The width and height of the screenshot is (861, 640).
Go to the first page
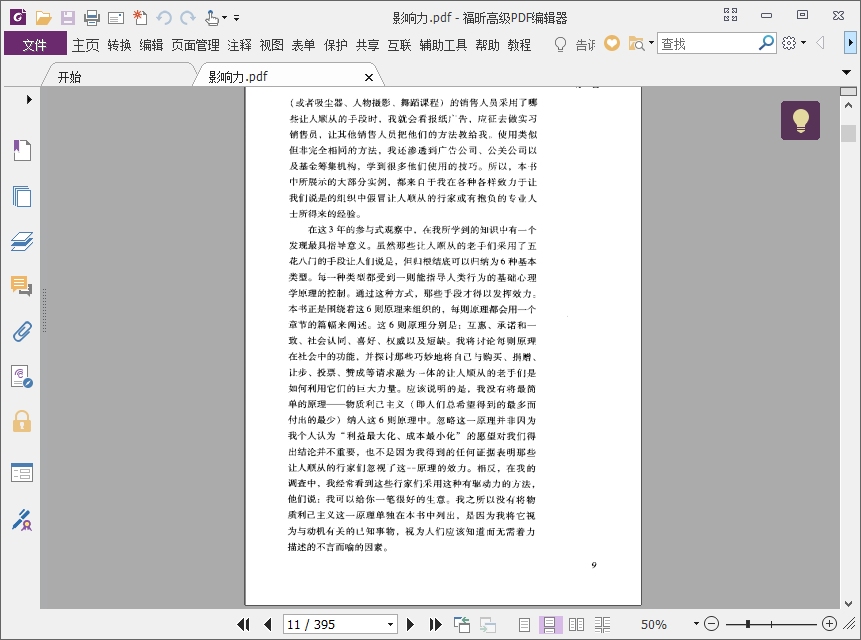coord(243,624)
